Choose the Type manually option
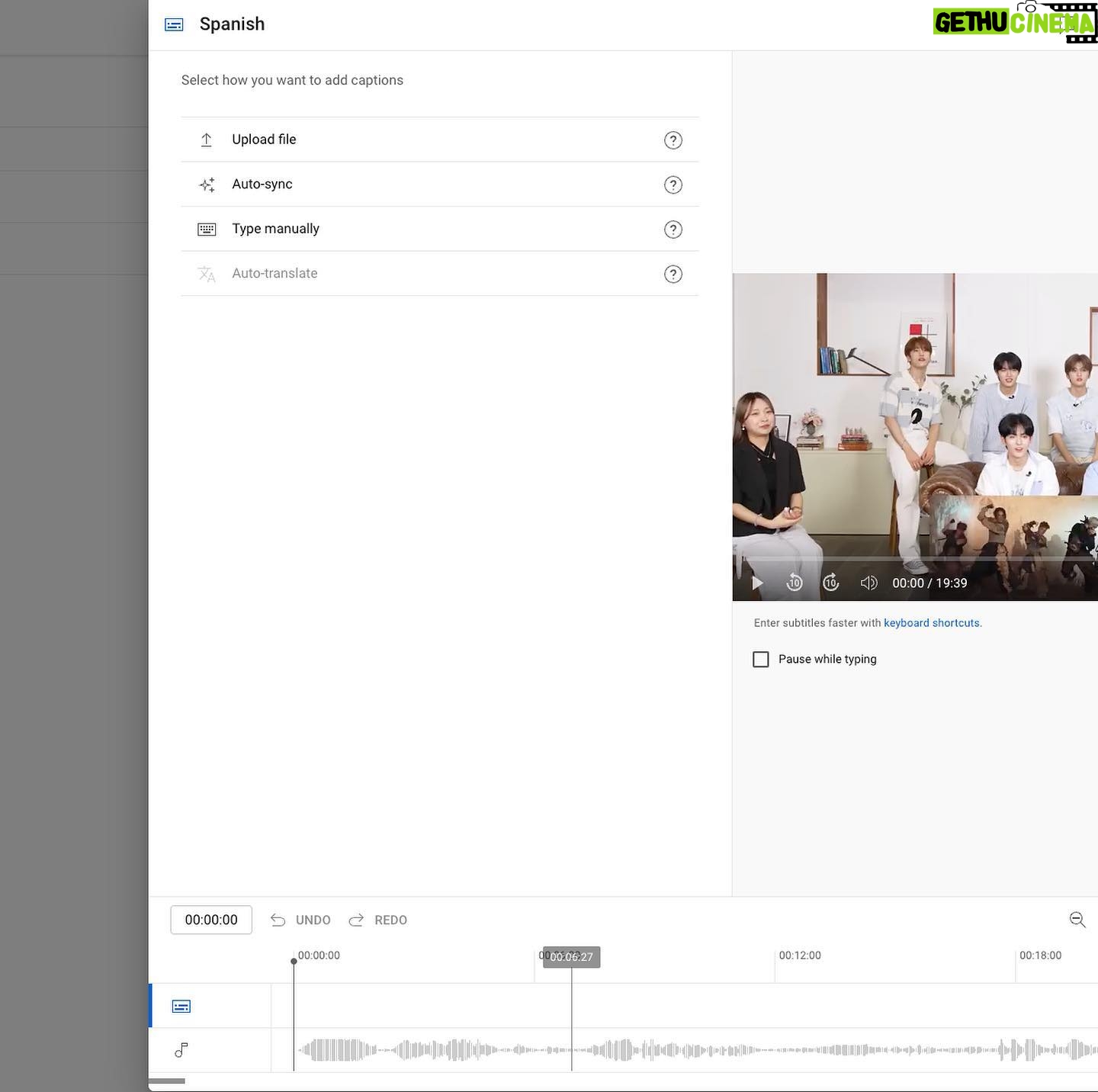 point(440,229)
